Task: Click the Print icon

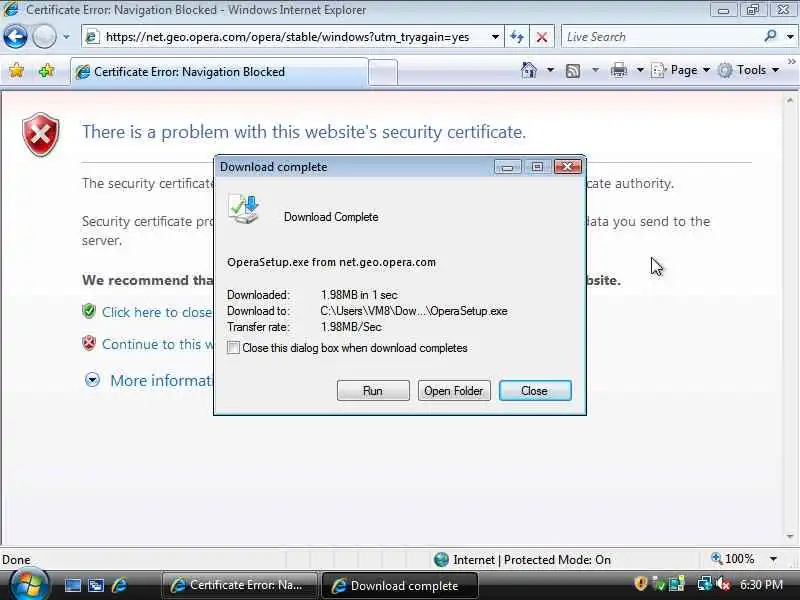Action: [x=618, y=70]
